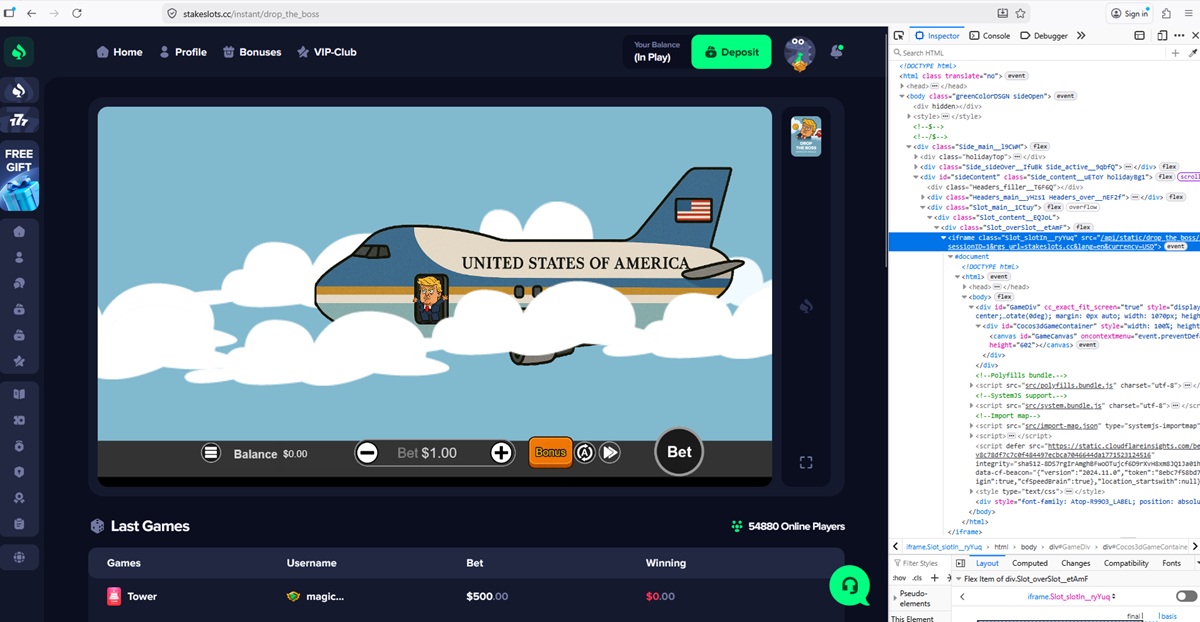Click the notification bell icon
The image size is (1200, 622).
[x=837, y=51]
